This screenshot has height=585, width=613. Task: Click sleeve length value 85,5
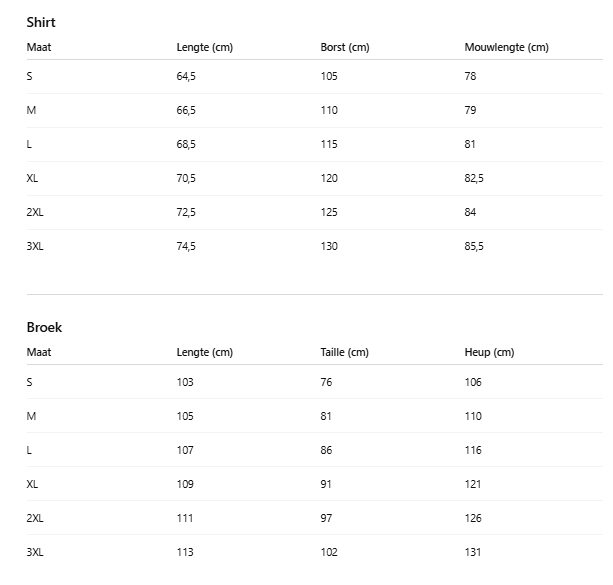point(474,246)
